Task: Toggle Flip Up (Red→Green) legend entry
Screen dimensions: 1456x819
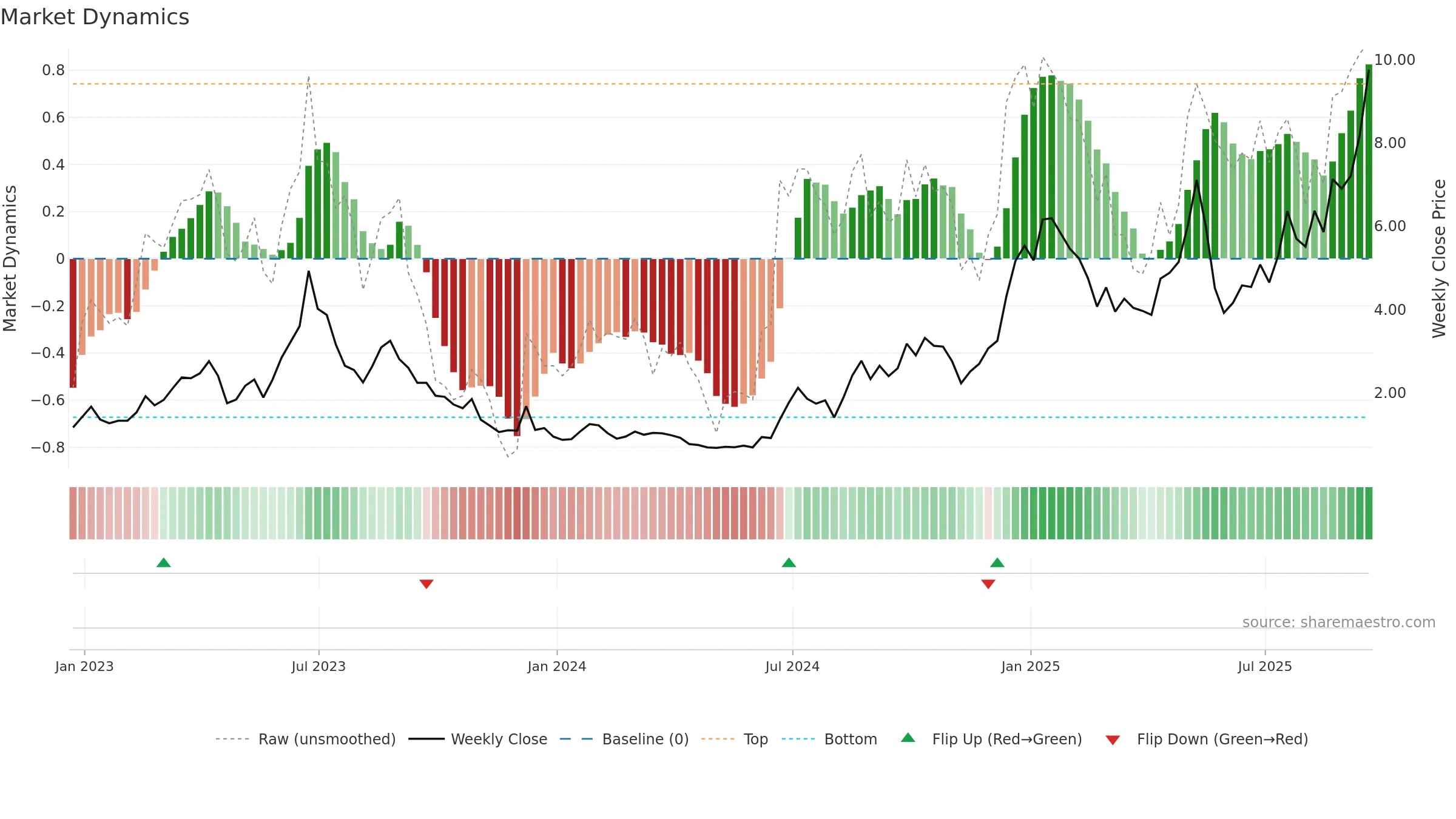Action: click(991, 739)
